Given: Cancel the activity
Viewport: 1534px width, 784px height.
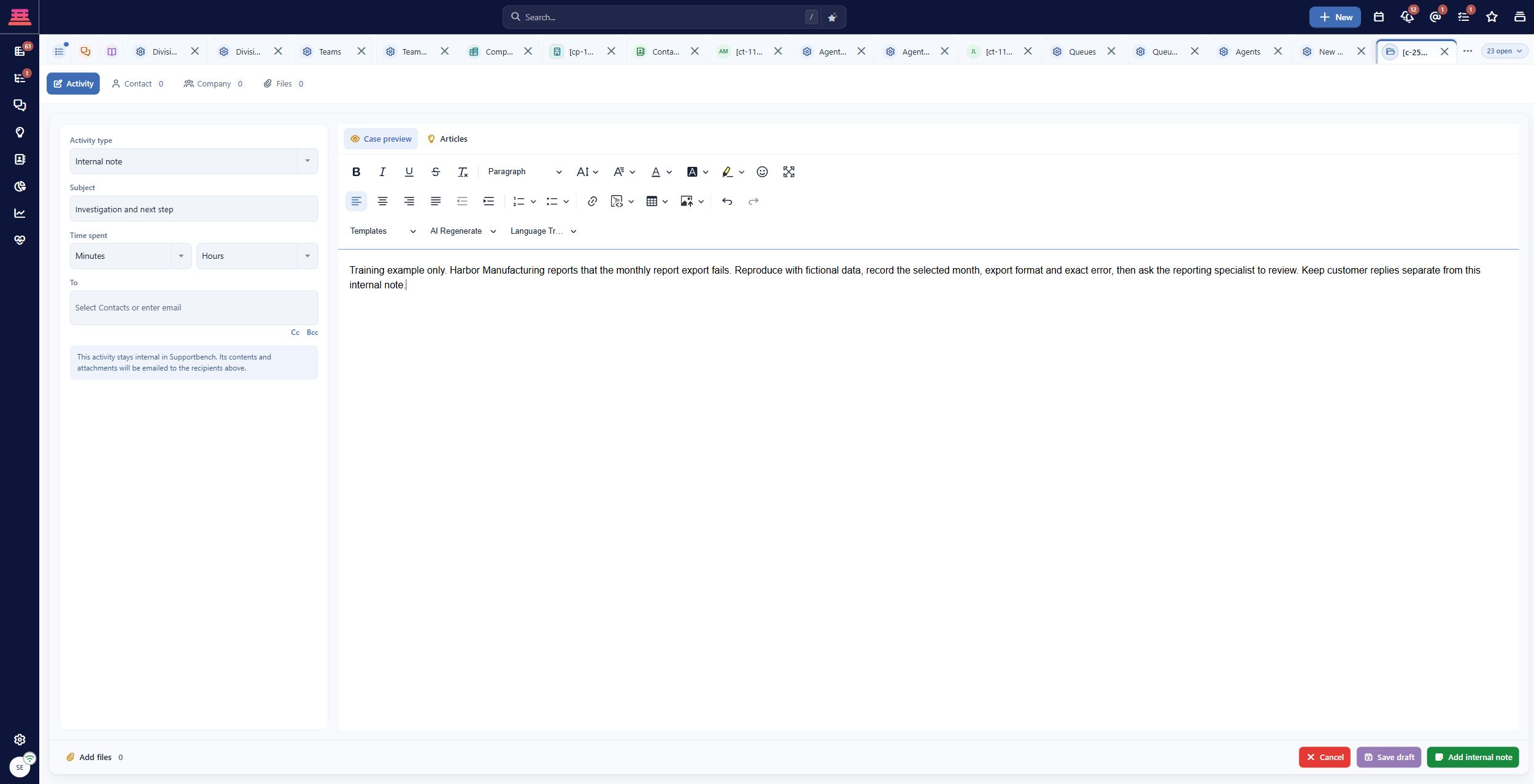Looking at the screenshot, I should pos(1325,757).
